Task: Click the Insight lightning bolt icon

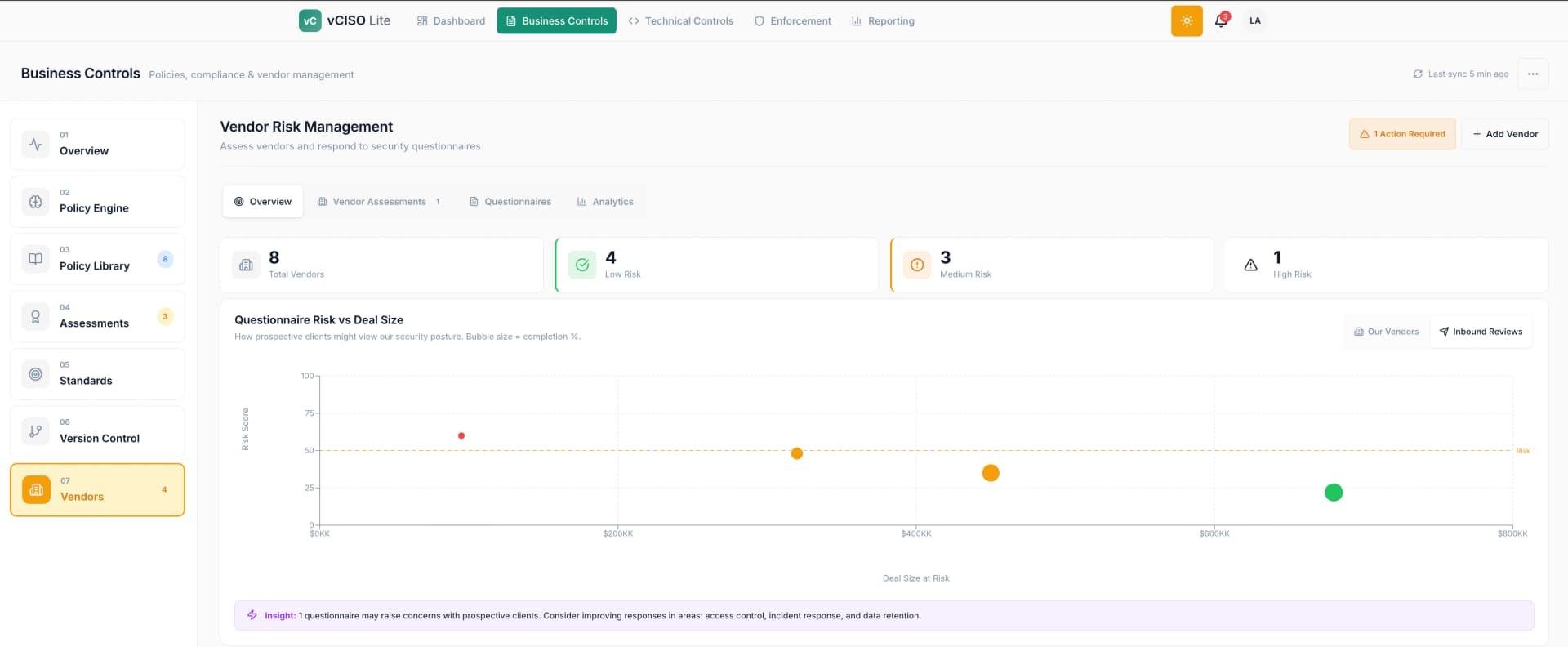Action: pos(252,615)
